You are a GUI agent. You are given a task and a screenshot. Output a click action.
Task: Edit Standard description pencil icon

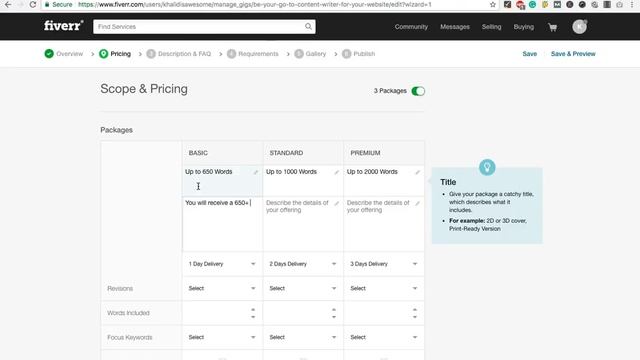click(x=337, y=203)
